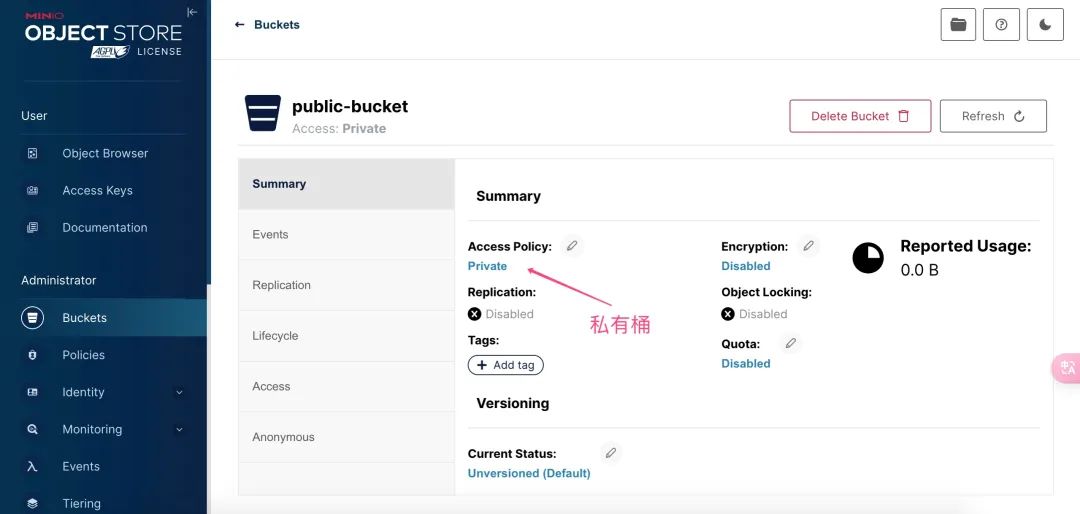Click the Add tag button
The width and height of the screenshot is (1080, 514).
tap(505, 365)
